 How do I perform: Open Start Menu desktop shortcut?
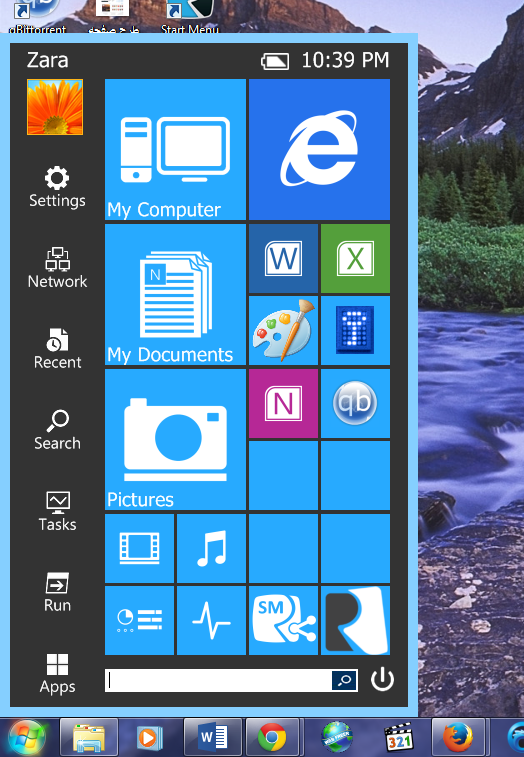point(189,17)
